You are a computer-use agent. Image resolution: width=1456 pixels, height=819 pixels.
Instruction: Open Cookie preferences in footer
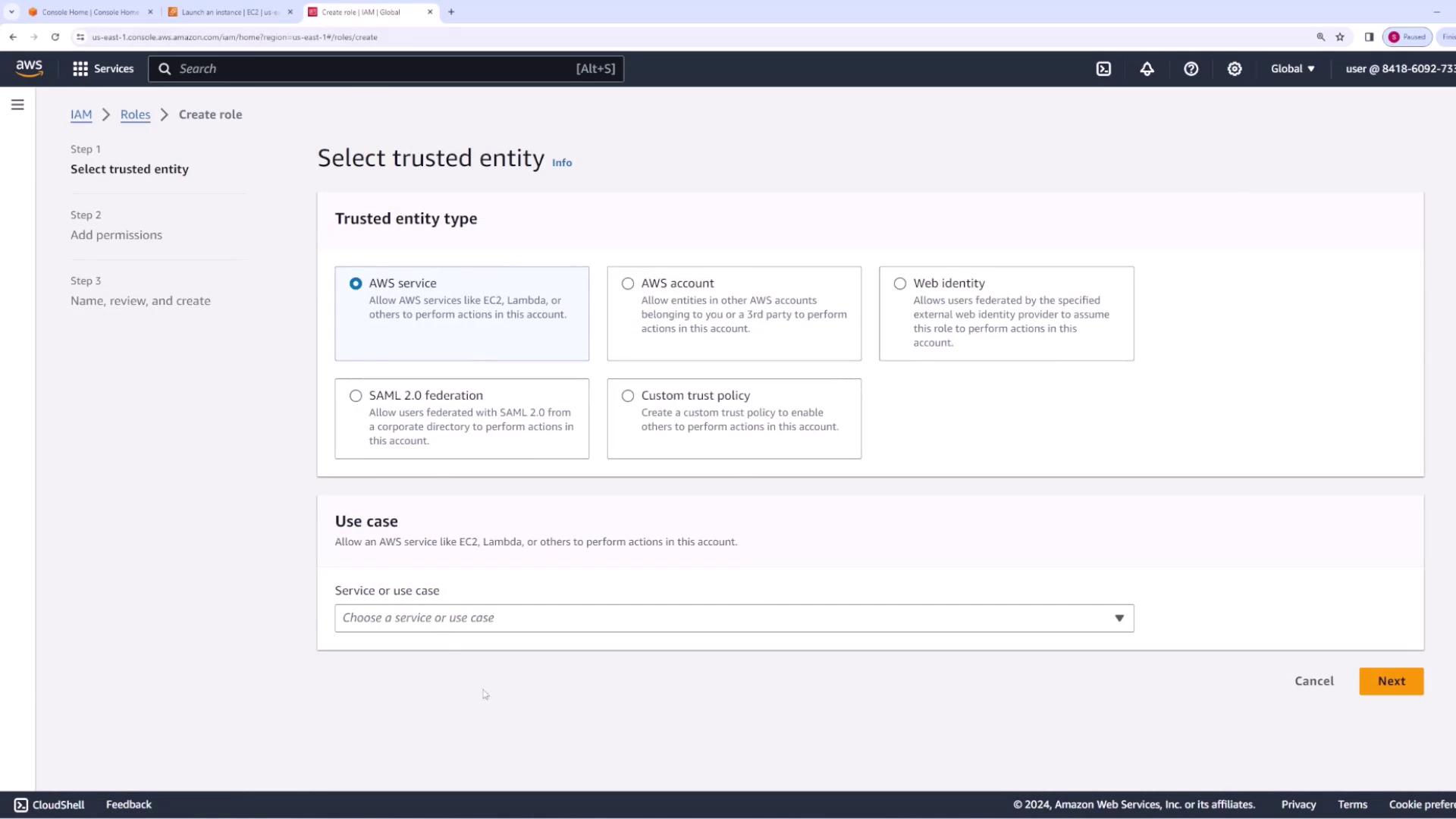point(1422,805)
